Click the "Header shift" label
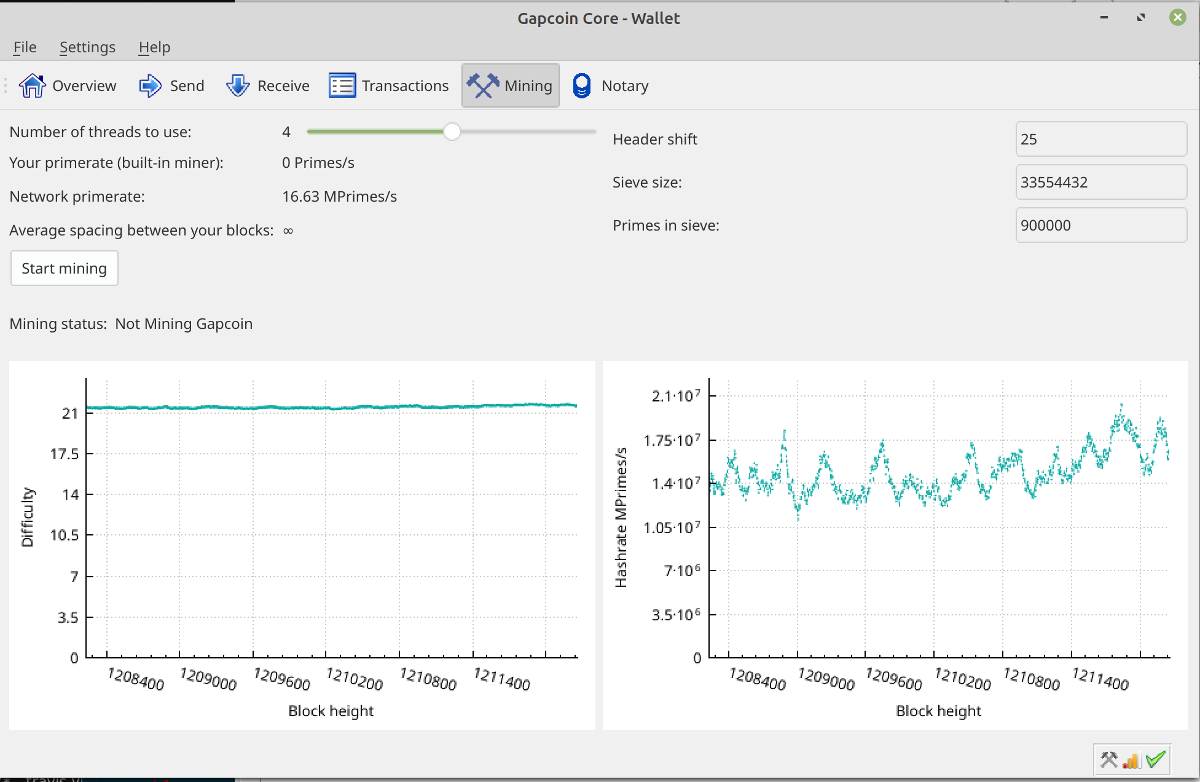This screenshot has width=1200, height=782. click(x=655, y=139)
